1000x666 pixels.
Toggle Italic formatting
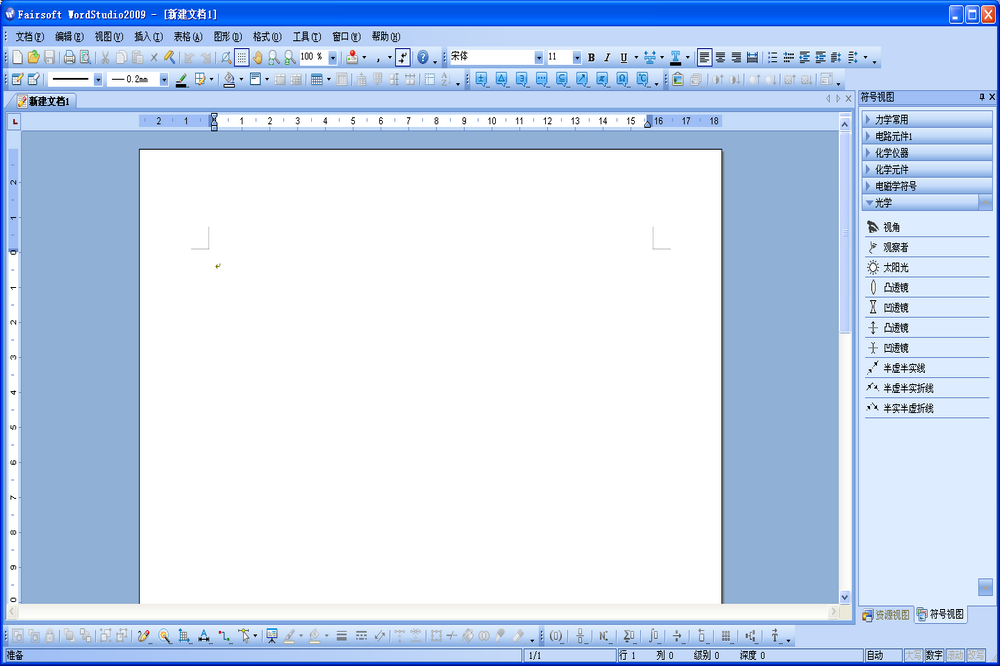[606, 58]
